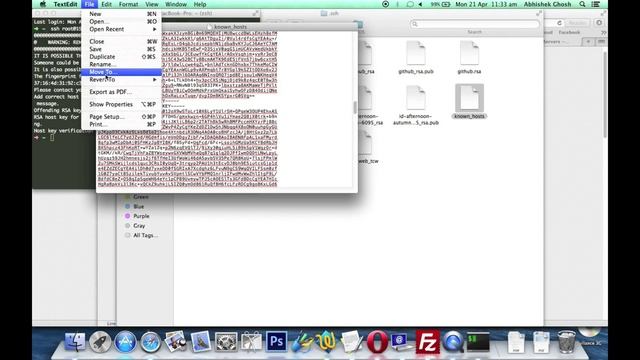This screenshot has height=360, width=640.
Task: Open Notification Center icon
Action: coord(596,4)
